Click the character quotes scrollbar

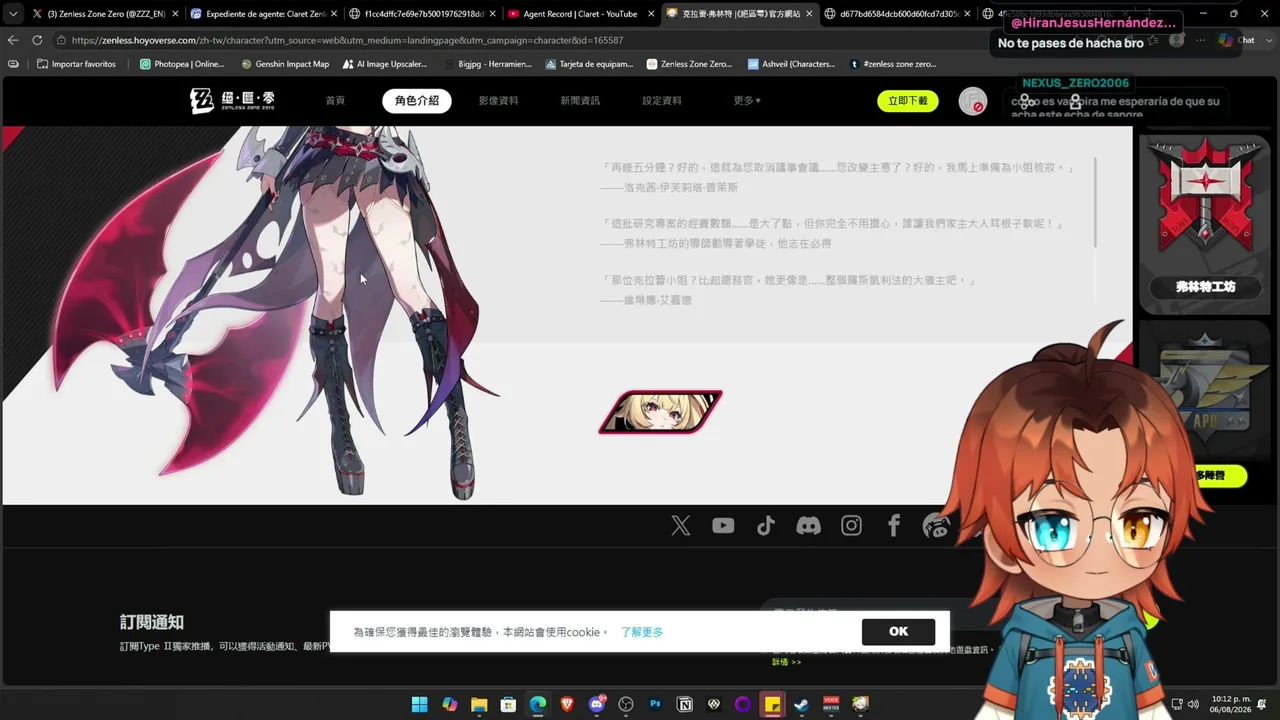pos(1096,202)
